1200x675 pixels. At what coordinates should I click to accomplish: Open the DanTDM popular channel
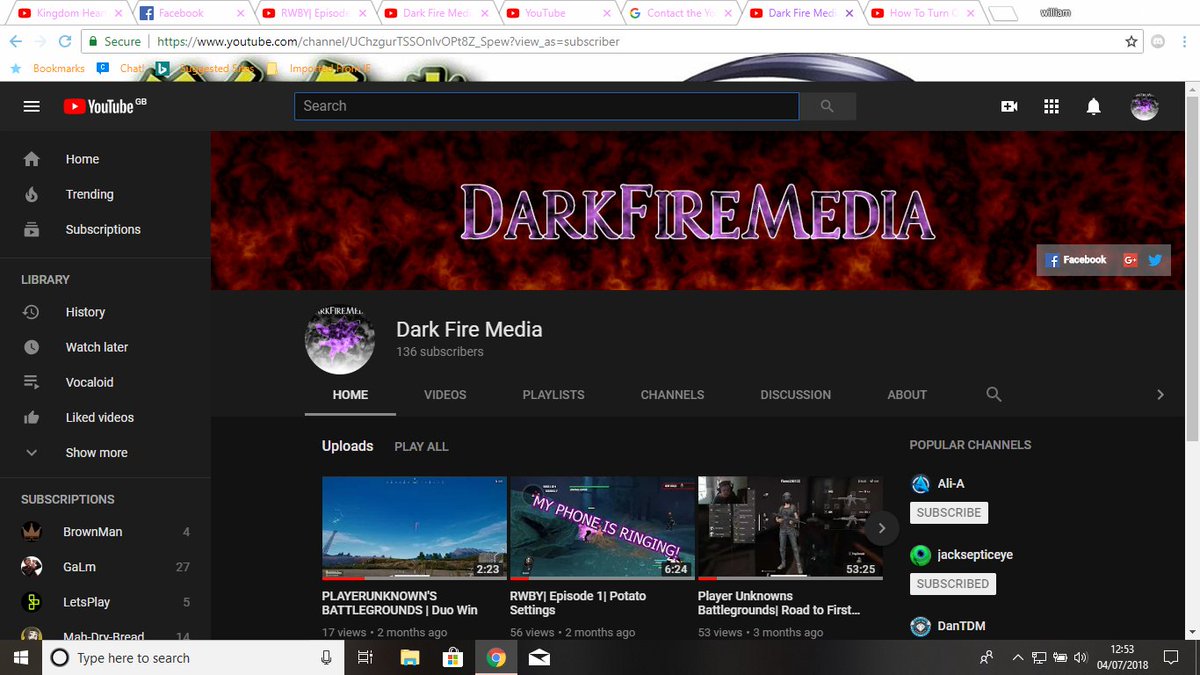click(961, 626)
